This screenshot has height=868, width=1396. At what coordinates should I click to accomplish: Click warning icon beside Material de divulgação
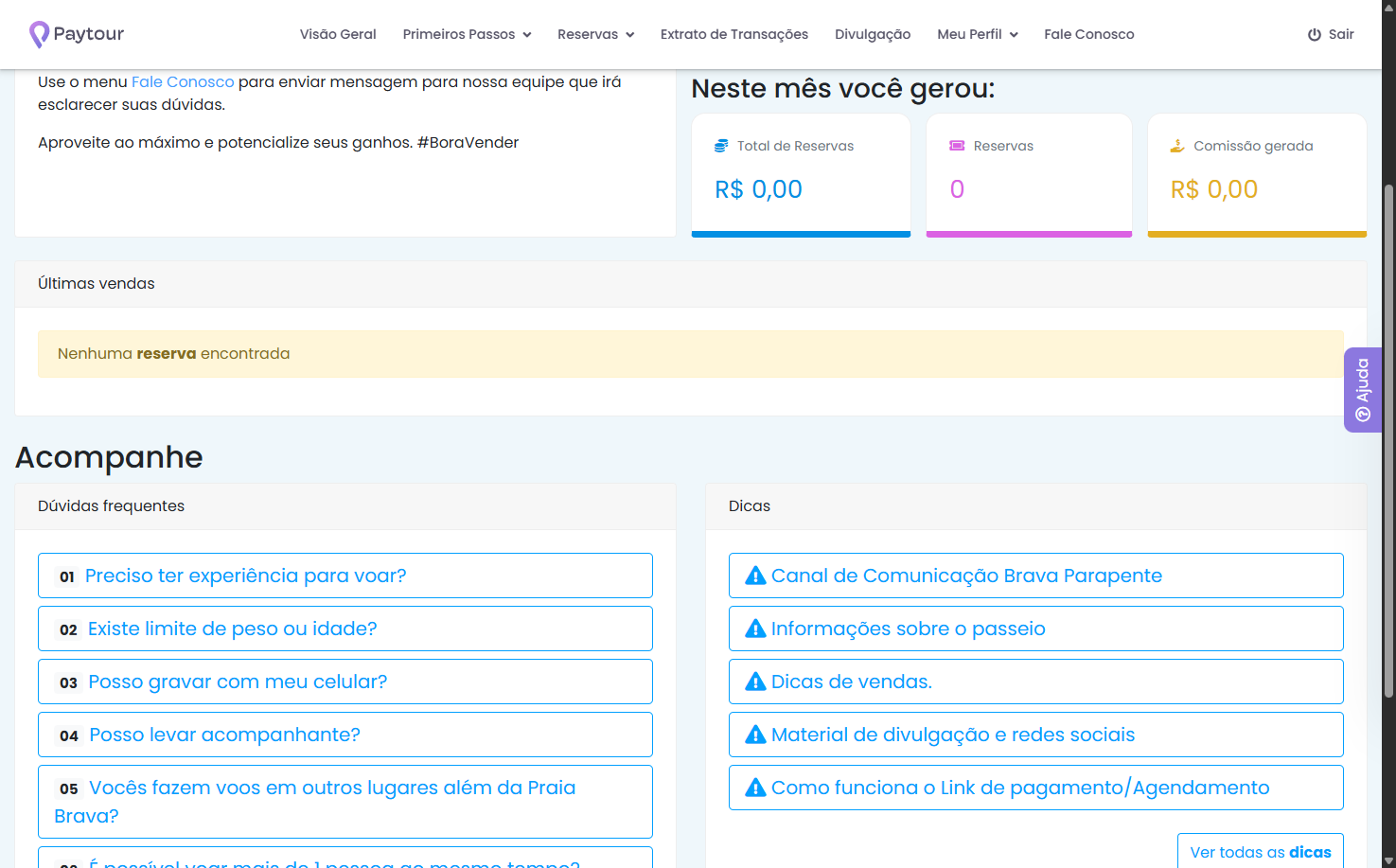[x=755, y=735]
